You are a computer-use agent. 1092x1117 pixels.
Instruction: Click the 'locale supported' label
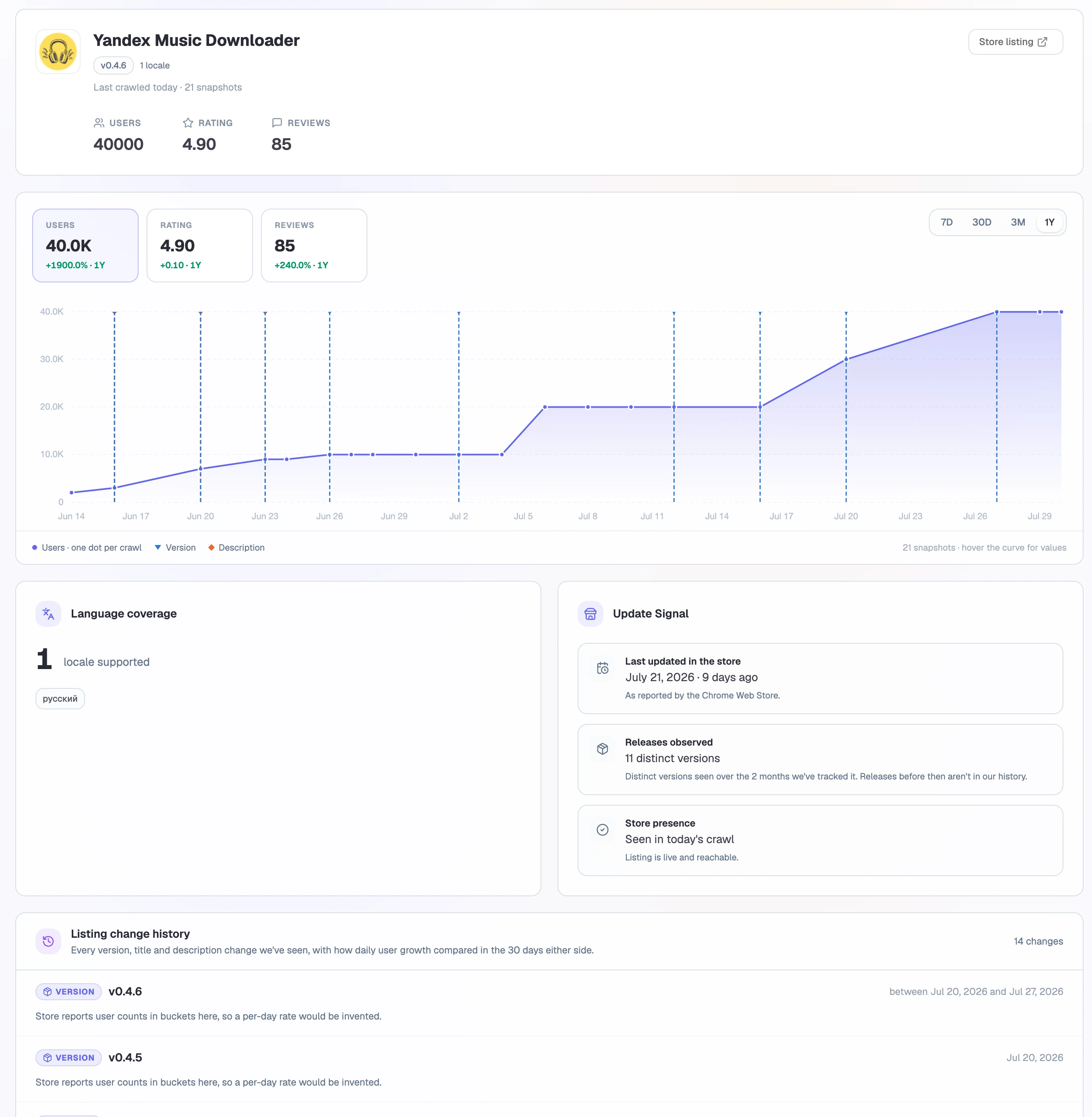107,662
